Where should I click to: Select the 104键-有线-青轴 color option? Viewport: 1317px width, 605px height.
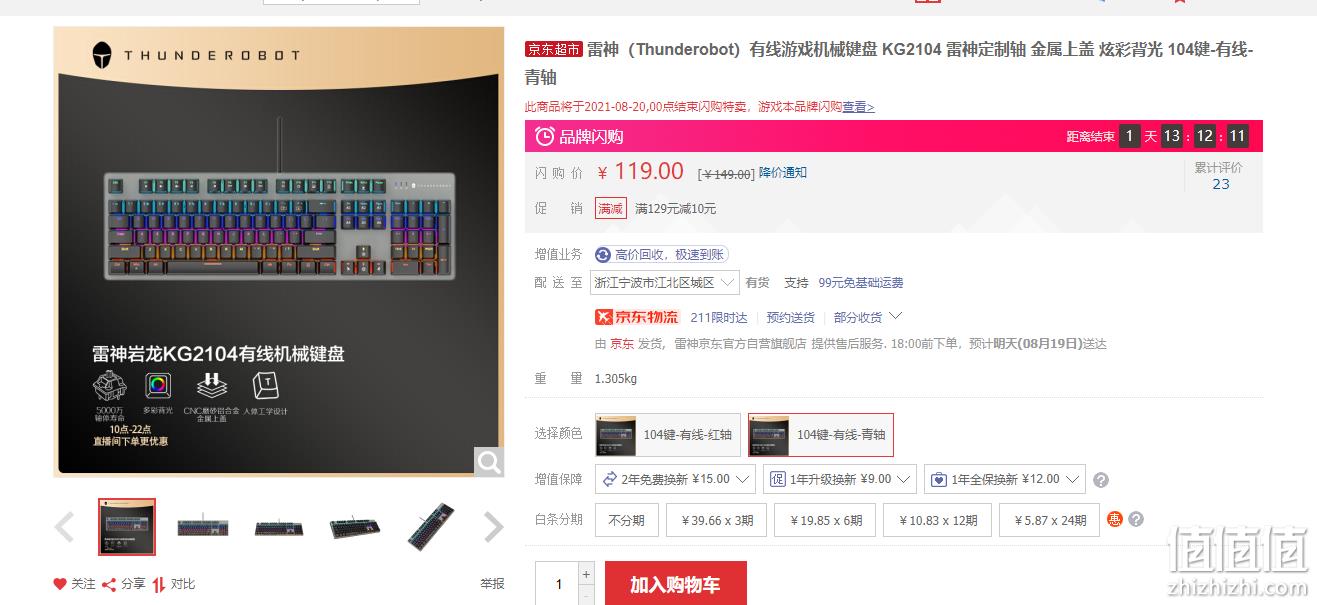(x=821, y=435)
